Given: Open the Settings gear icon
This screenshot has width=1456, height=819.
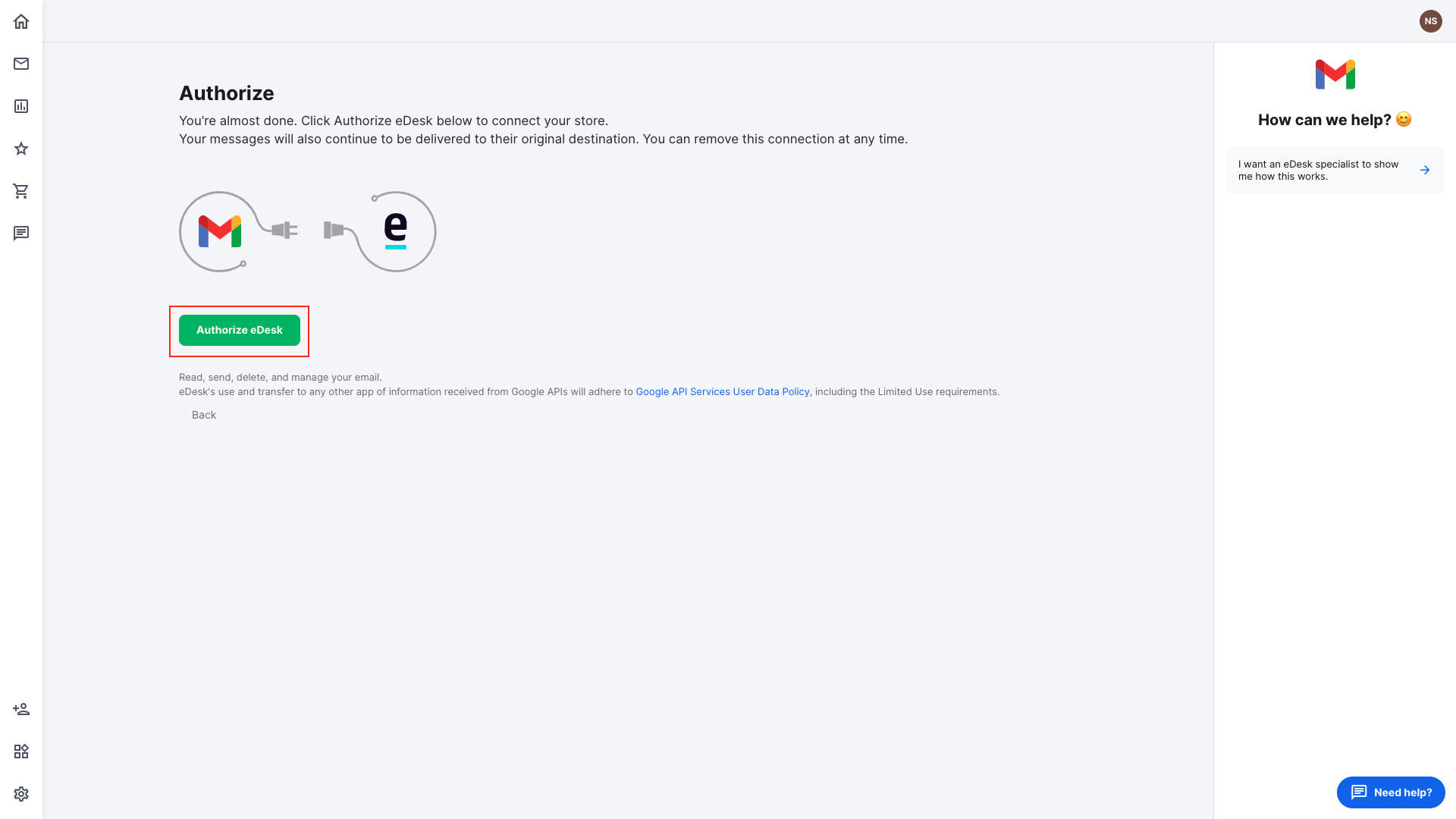Looking at the screenshot, I should click(x=21, y=794).
